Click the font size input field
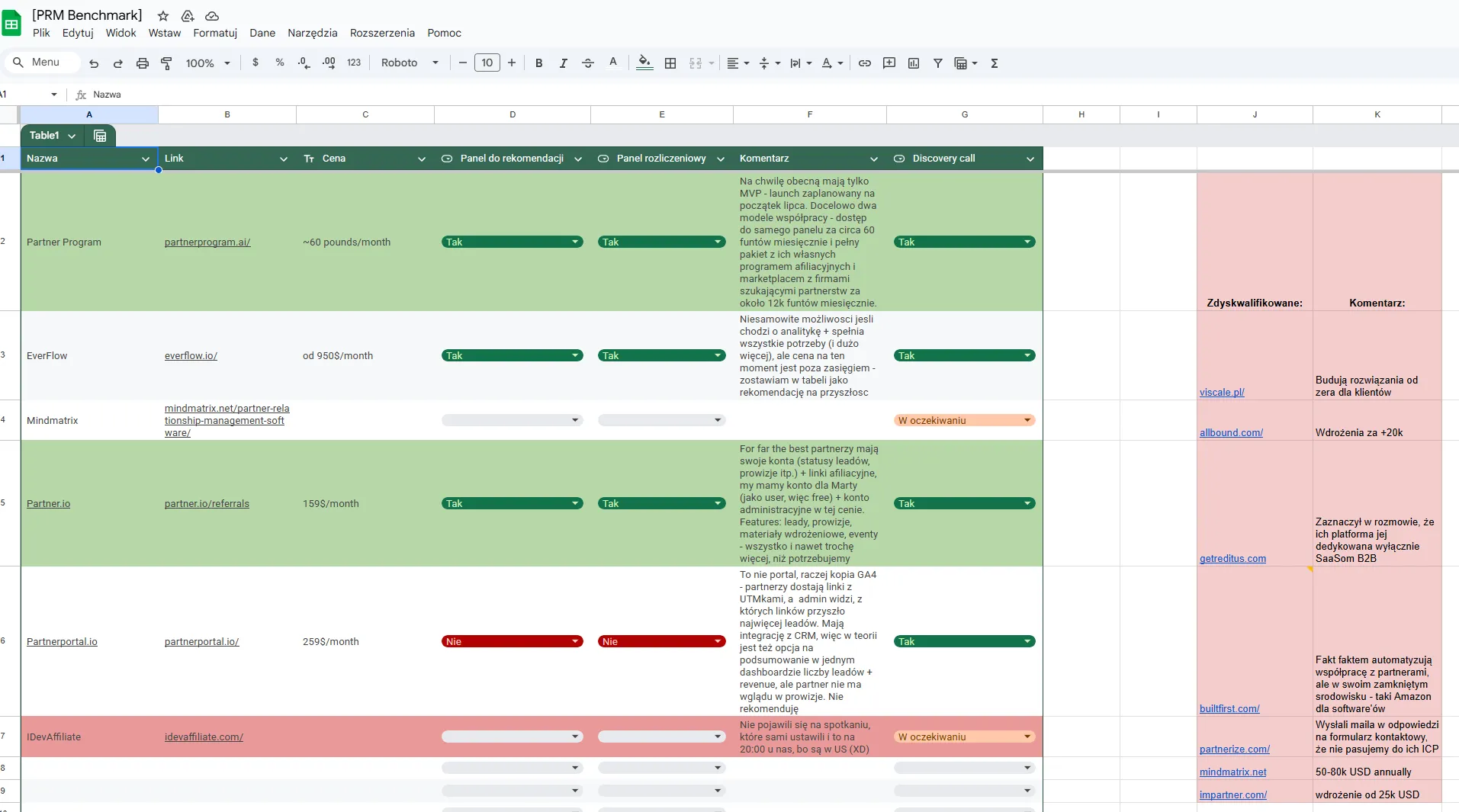Image resolution: width=1459 pixels, height=812 pixels. 487,63
